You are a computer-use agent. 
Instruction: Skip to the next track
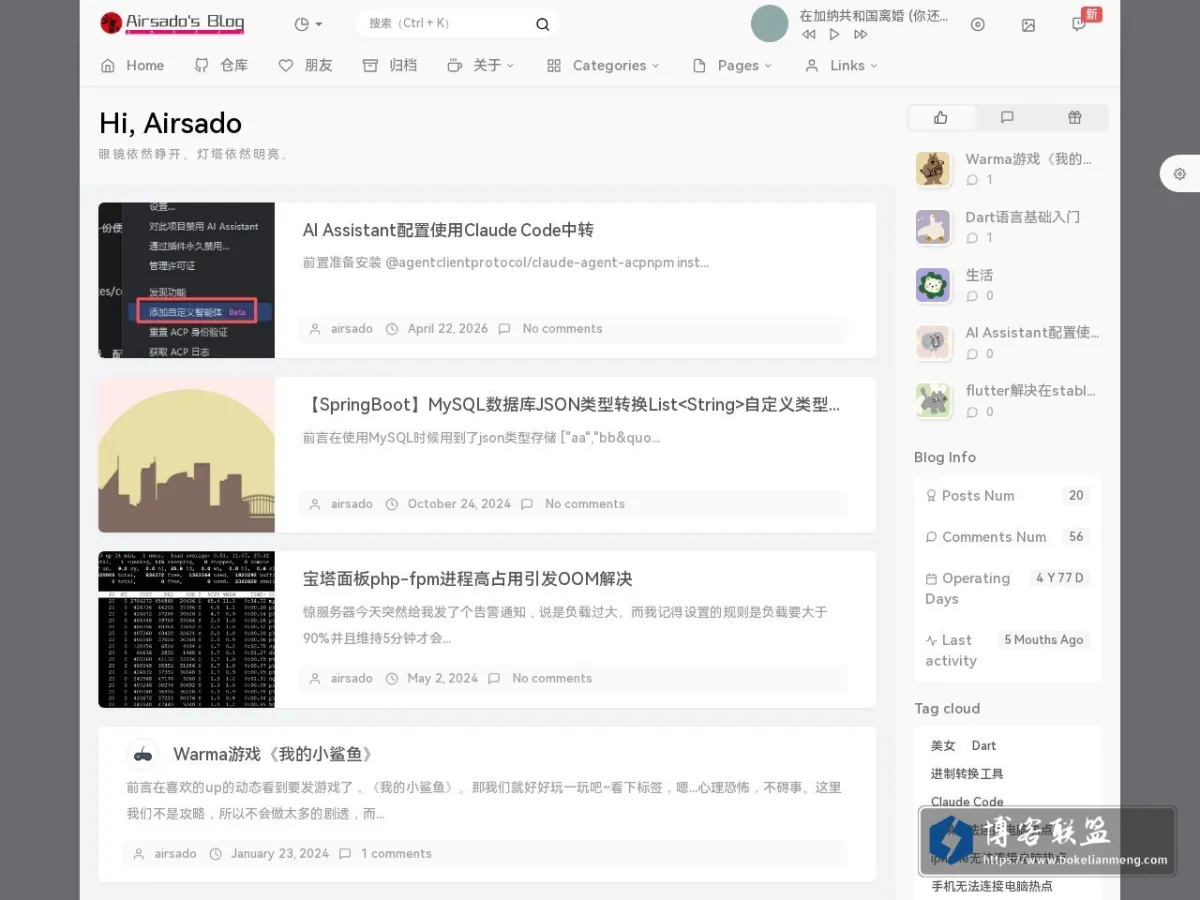pyautogui.click(x=860, y=34)
